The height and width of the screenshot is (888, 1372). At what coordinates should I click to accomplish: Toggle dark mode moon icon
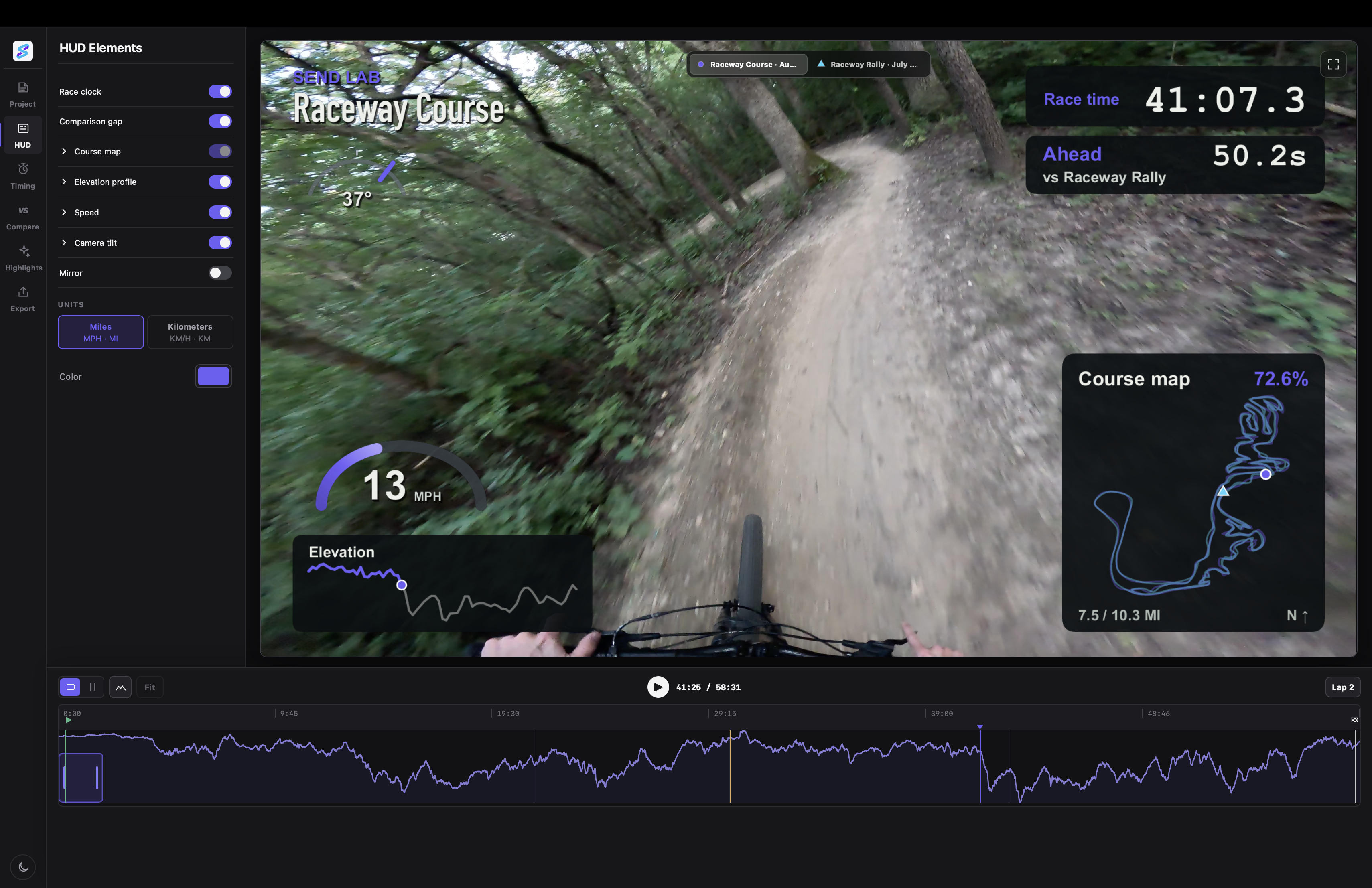(x=23, y=867)
